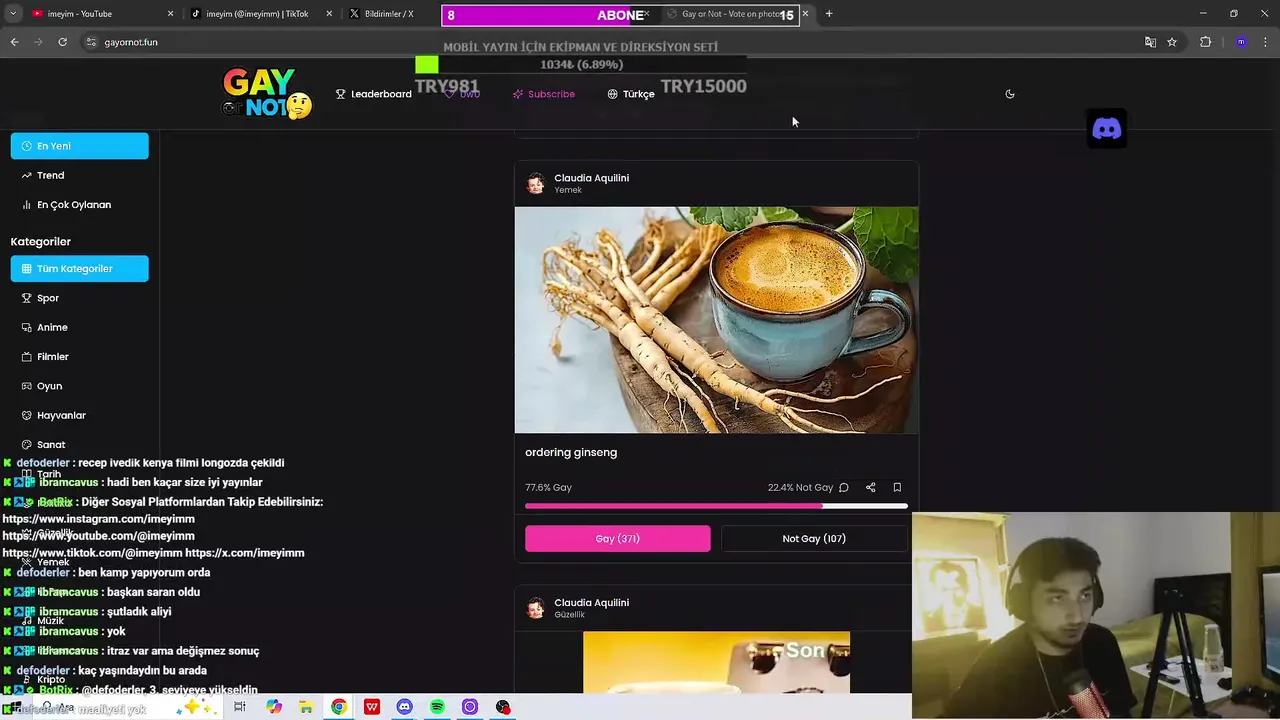Select En Çok Oylanan sorting
This screenshot has height=720, width=1280.
(x=80, y=205)
